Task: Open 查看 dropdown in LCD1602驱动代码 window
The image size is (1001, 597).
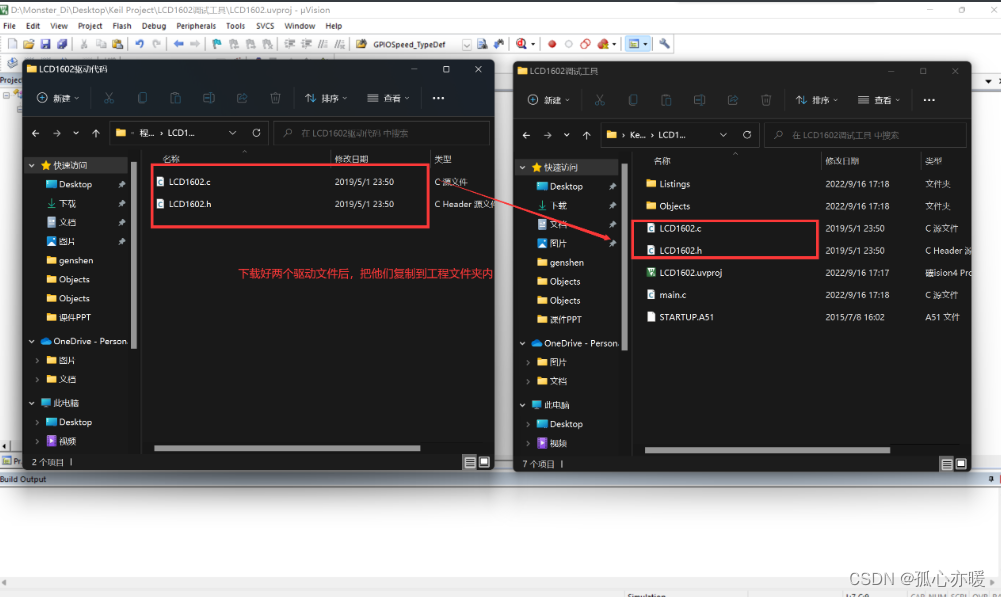Action: point(388,98)
